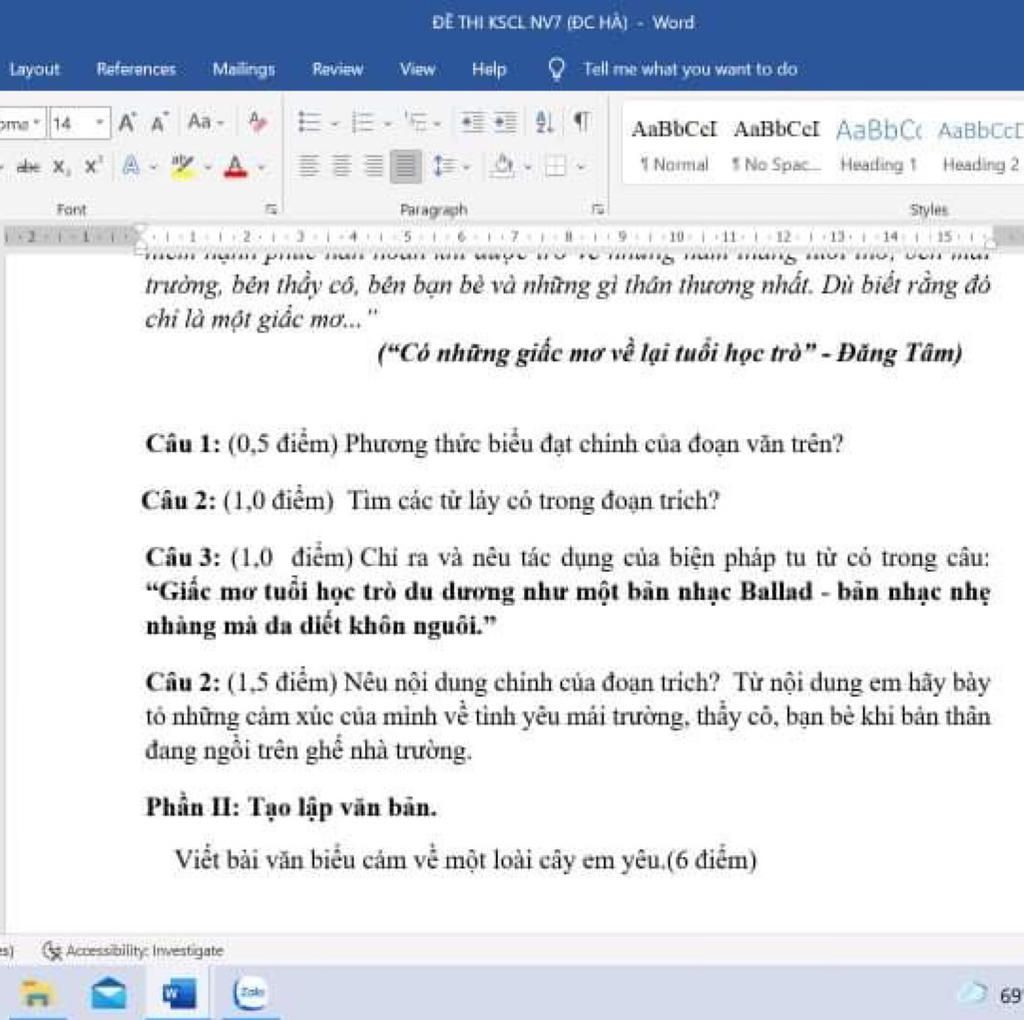This screenshot has width=1024, height=1020.
Task: Open the Help ribbon tab
Action: (489, 69)
